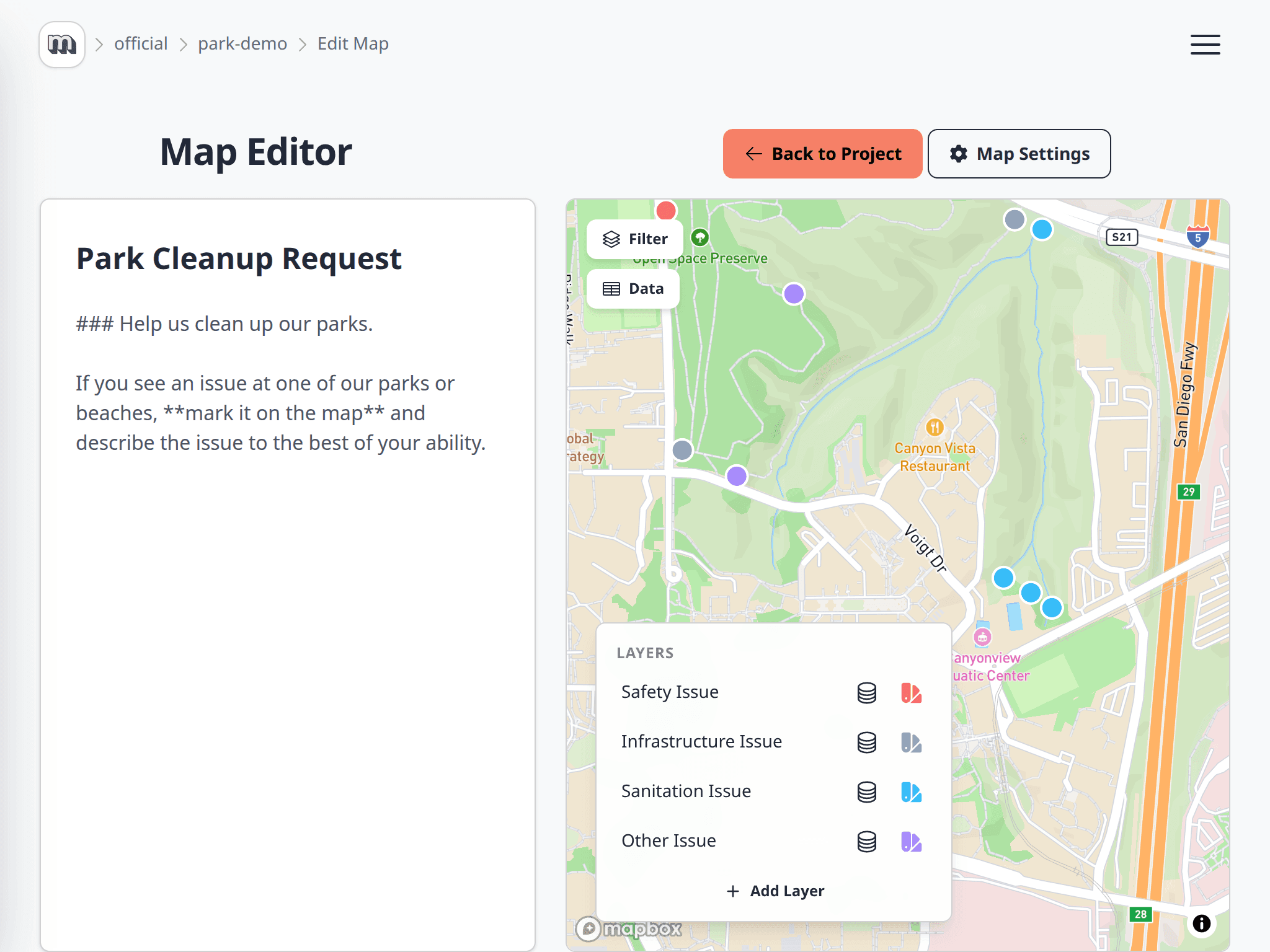This screenshot has width=1270, height=952.
Task: Open the Data table button
Action: (x=633, y=289)
